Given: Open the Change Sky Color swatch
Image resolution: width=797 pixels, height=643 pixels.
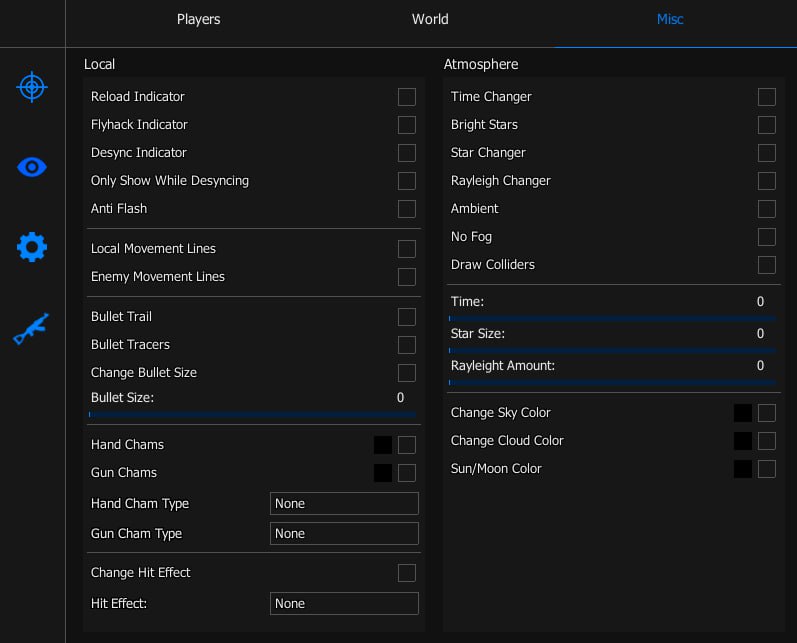Looking at the screenshot, I should pos(743,413).
